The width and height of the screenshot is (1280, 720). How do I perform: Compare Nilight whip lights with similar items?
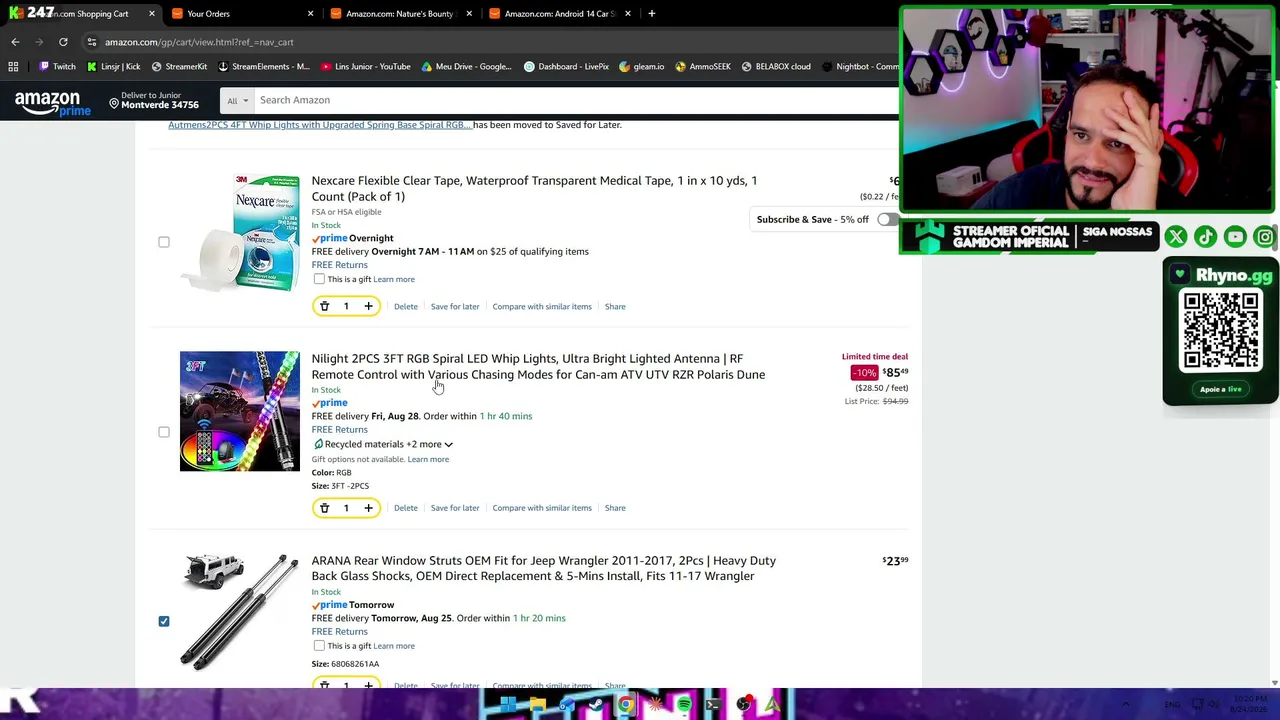pyautogui.click(x=542, y=508)
